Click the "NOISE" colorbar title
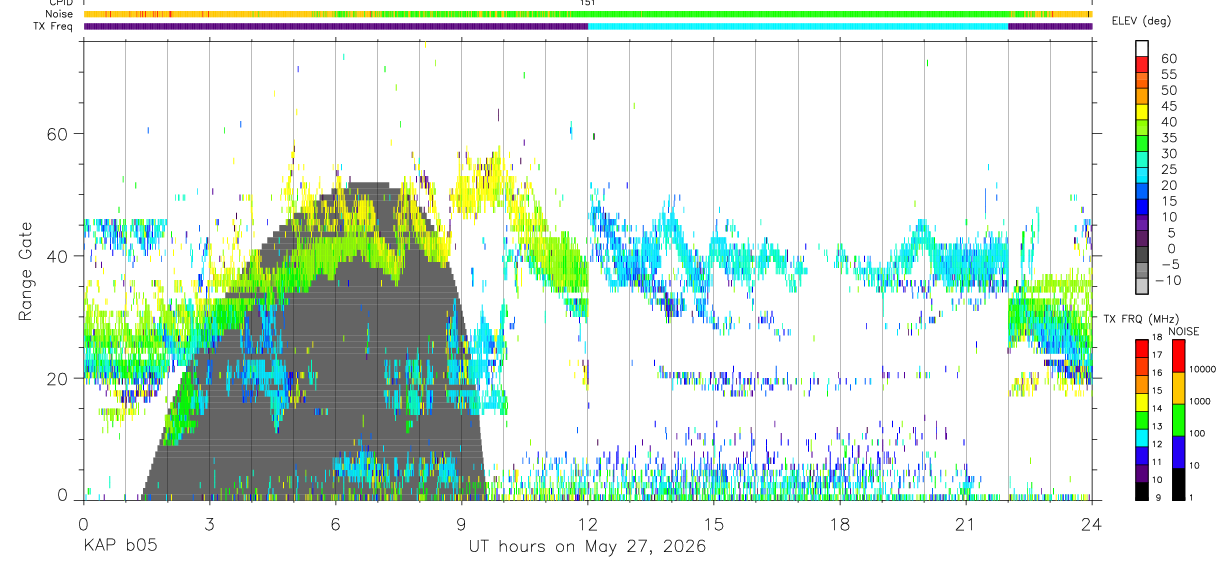The height and width of the screenshot is (567, 1228). (x=1183, y=331)
